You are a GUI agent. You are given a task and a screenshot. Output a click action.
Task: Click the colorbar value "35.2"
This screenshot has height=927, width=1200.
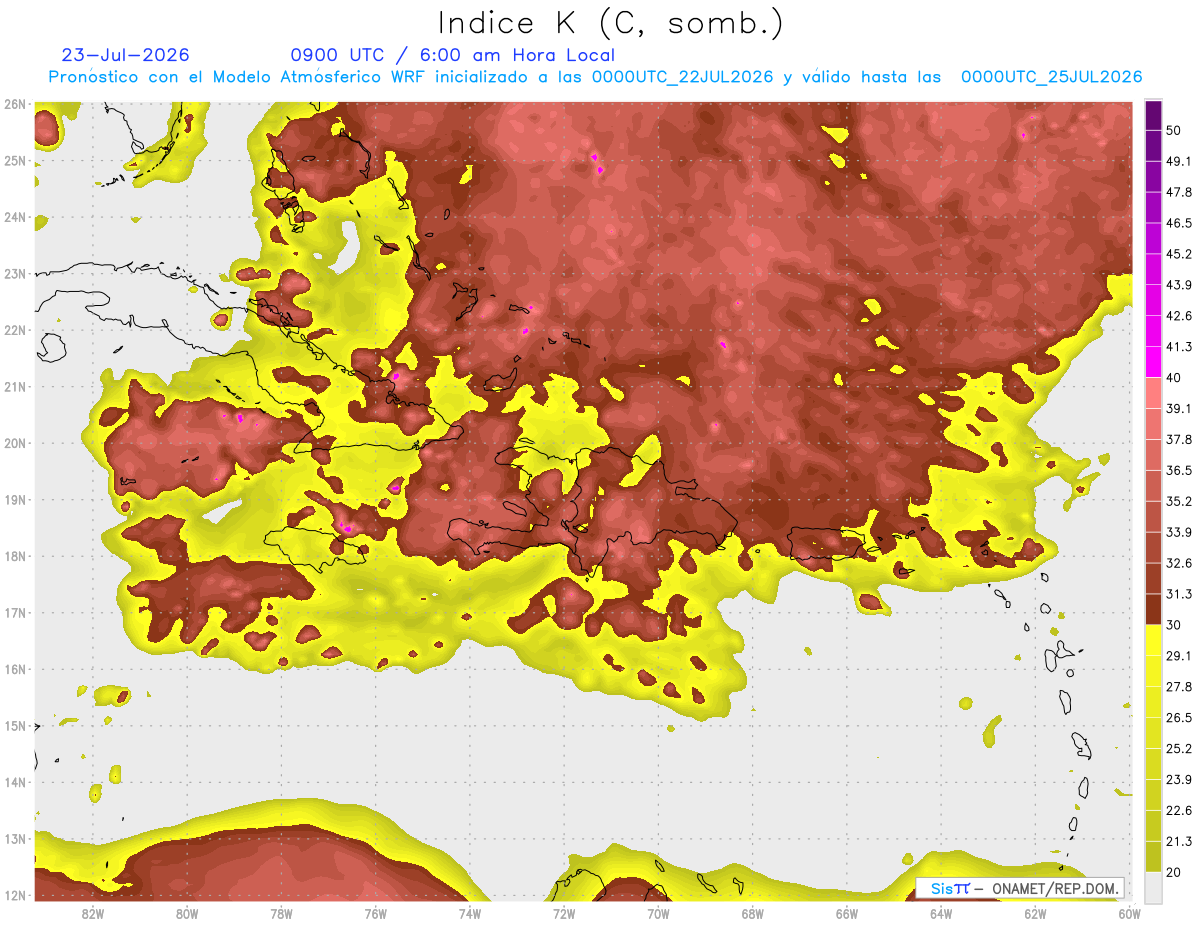tap(1179, 501)
